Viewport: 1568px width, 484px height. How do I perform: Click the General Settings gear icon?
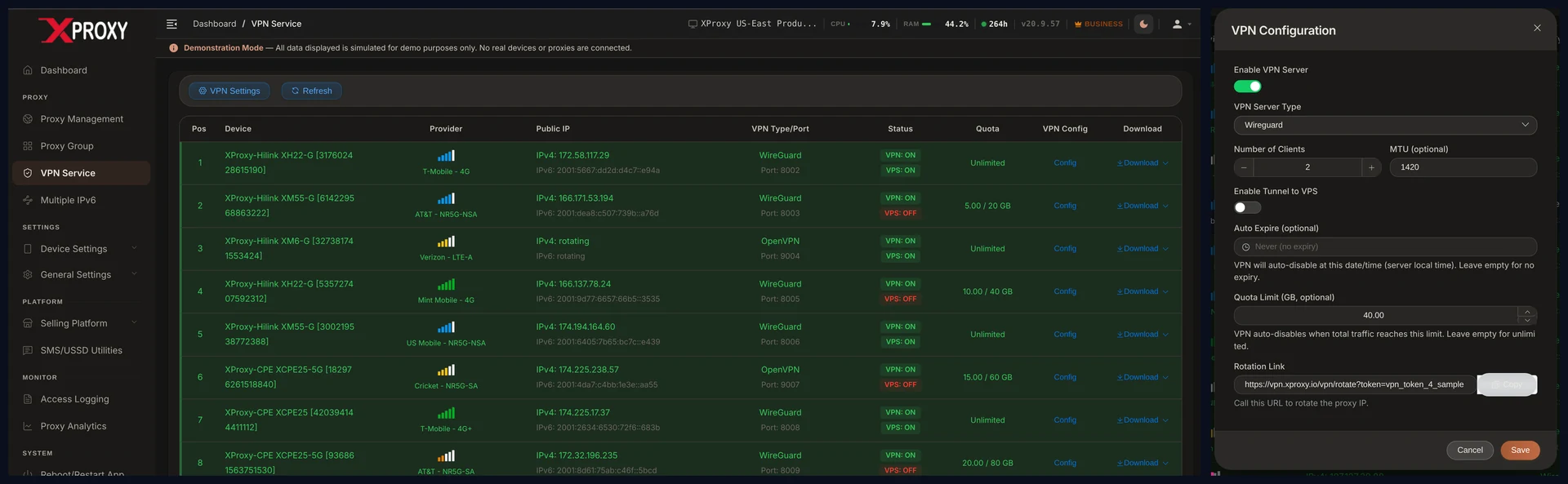28,275
